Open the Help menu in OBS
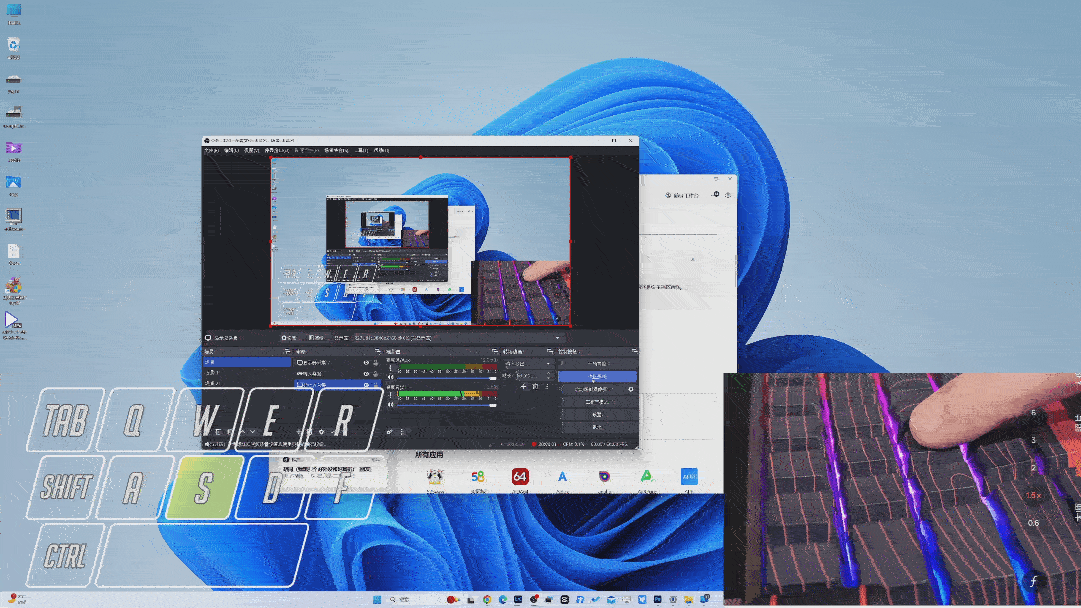This screenshot has height=608, width=1081. tap(381, 151)
